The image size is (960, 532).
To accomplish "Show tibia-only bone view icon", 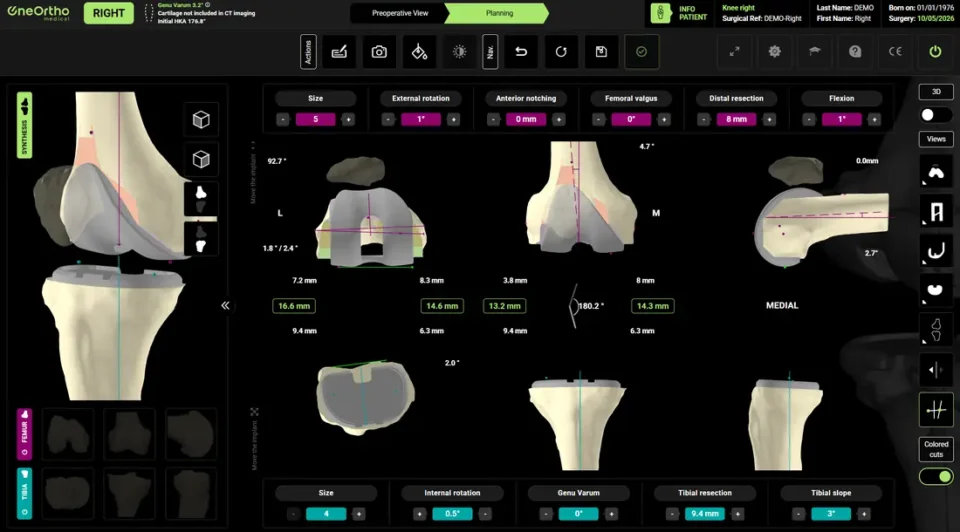I will [x=201, y=238].
